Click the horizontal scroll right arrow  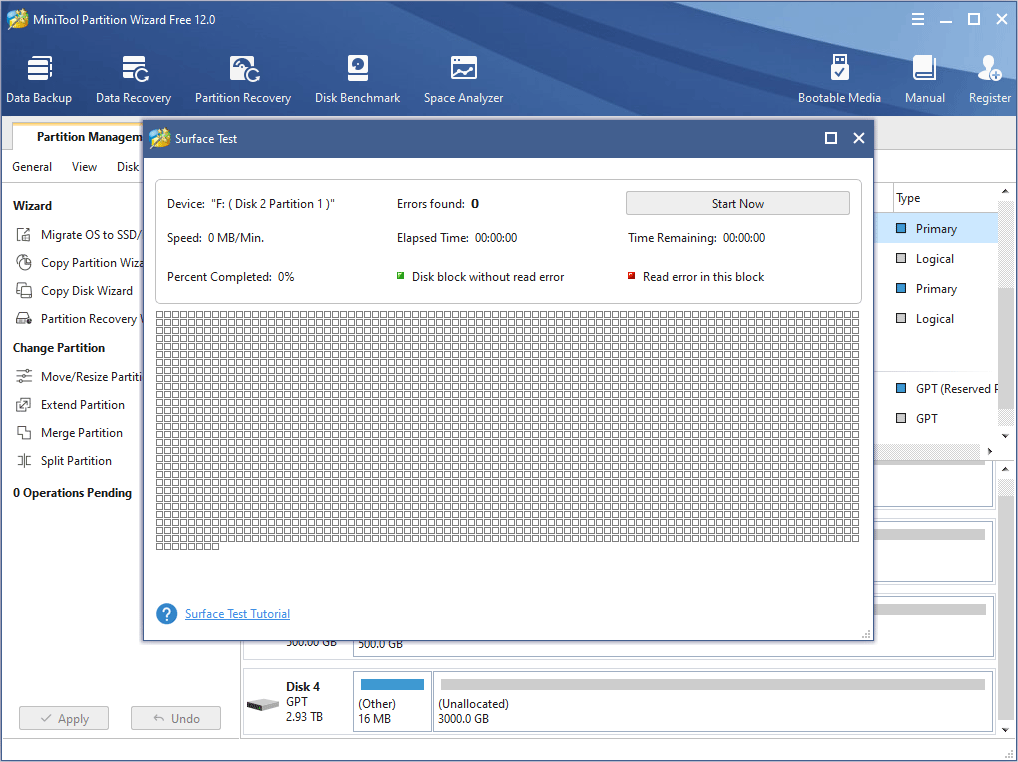990,451
